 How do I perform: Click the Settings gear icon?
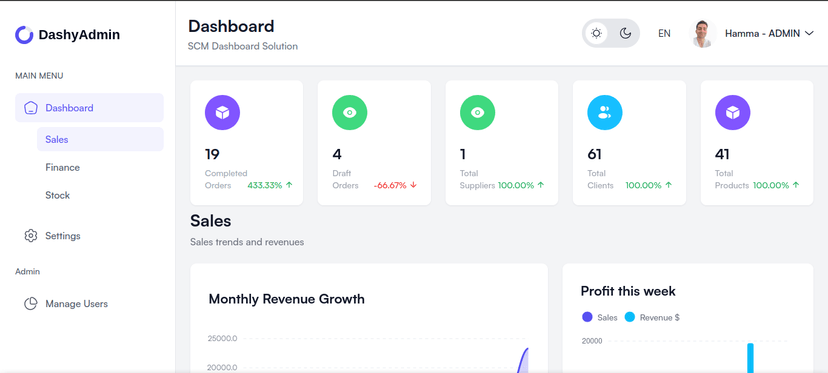tap(31, 236)
